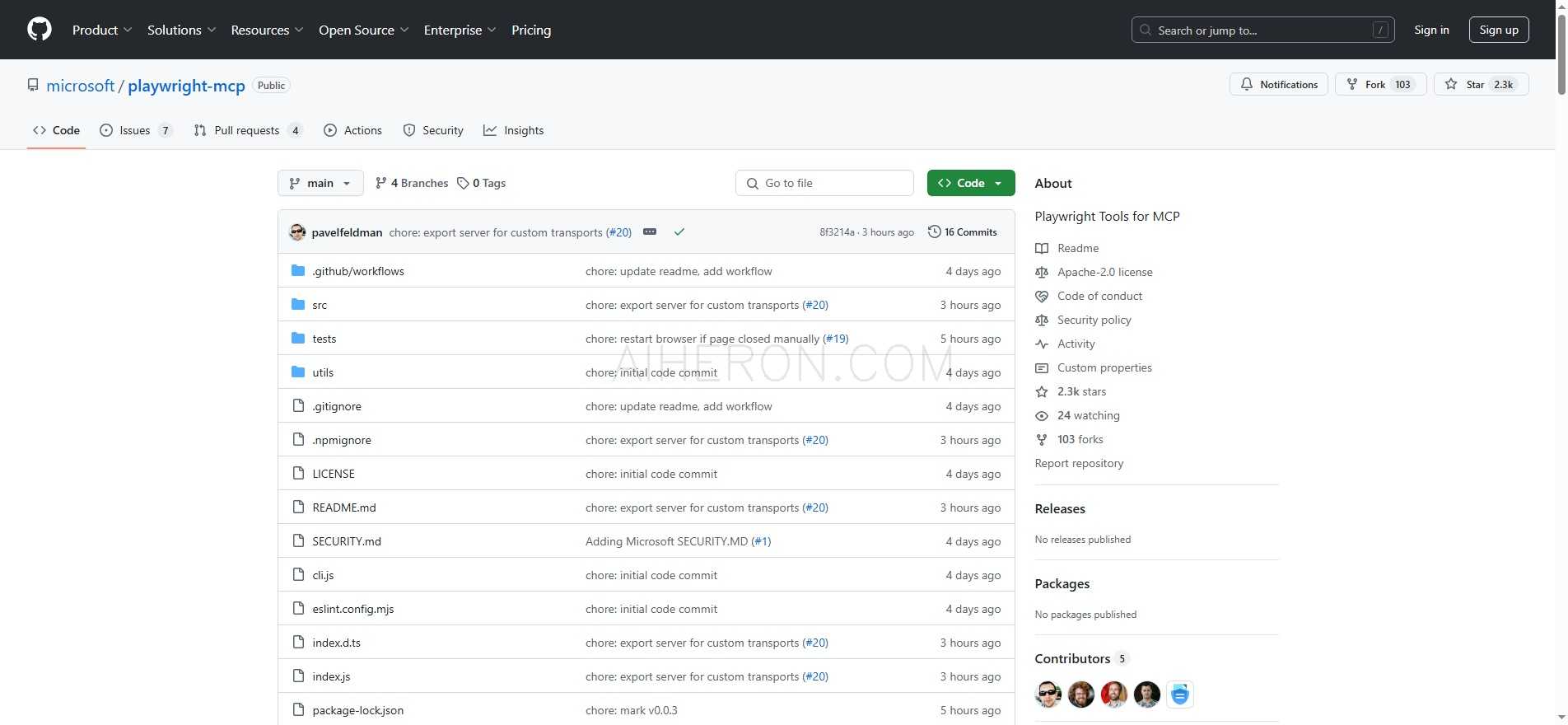Click the Sign up button
This screenshot has height=725, width=1568.
pyautogui.click(x=1499, y=30)
